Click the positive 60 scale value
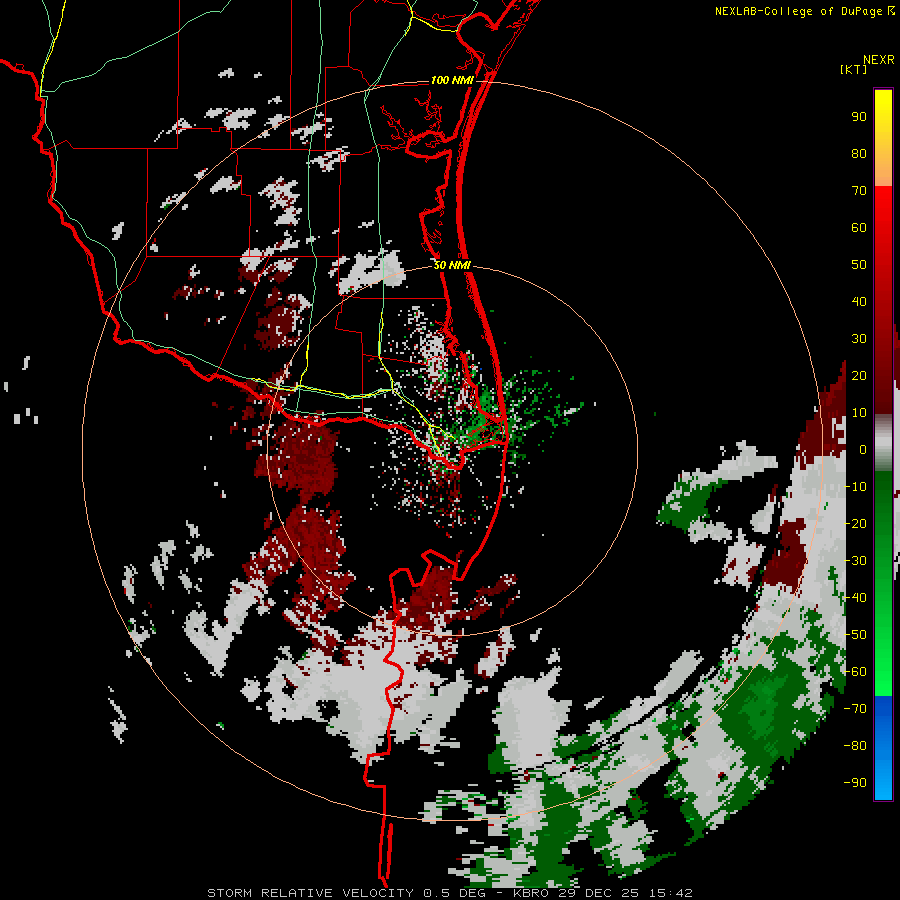The image size is (900, 900). 859,228
